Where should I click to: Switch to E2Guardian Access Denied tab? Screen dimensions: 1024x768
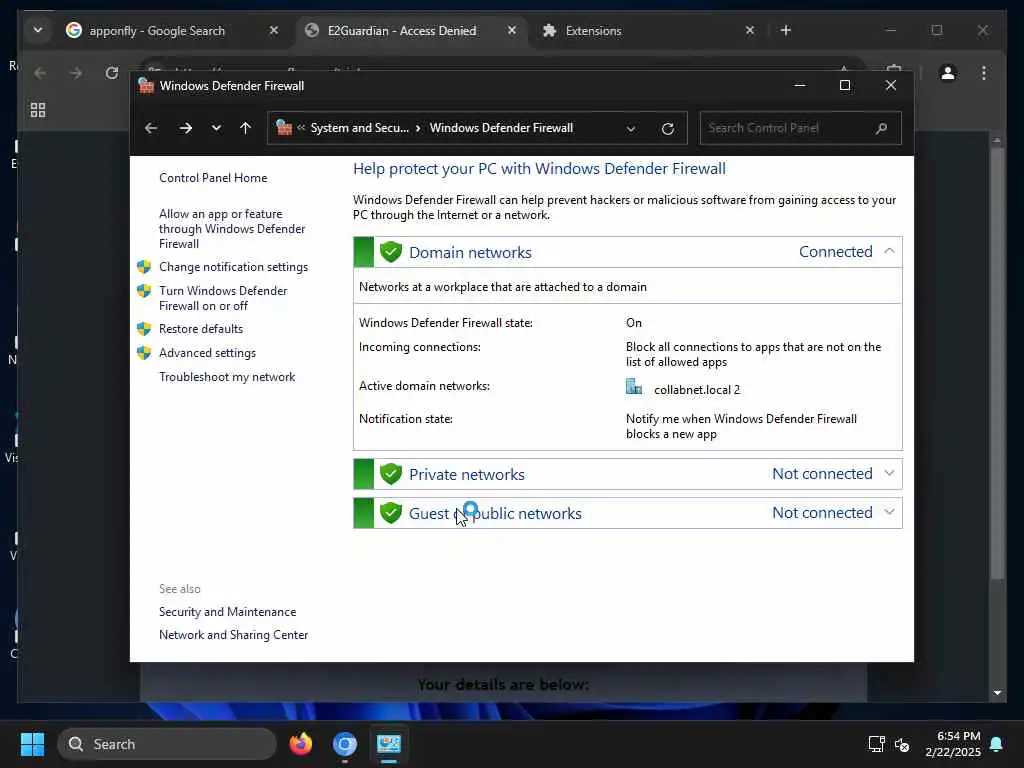[x=402, y=31]
